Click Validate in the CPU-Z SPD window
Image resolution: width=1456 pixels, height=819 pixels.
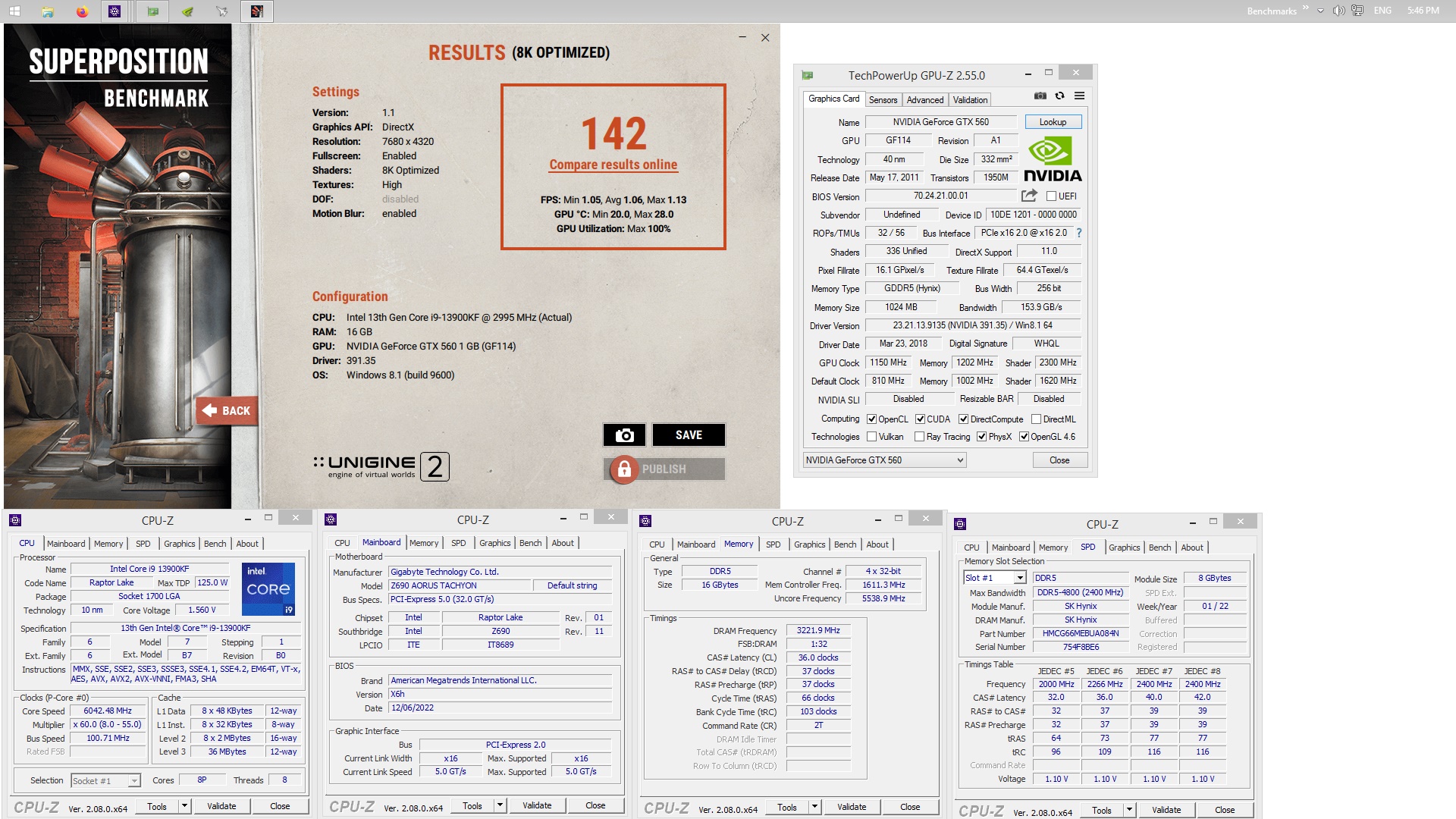click(x=1166, y=810)
